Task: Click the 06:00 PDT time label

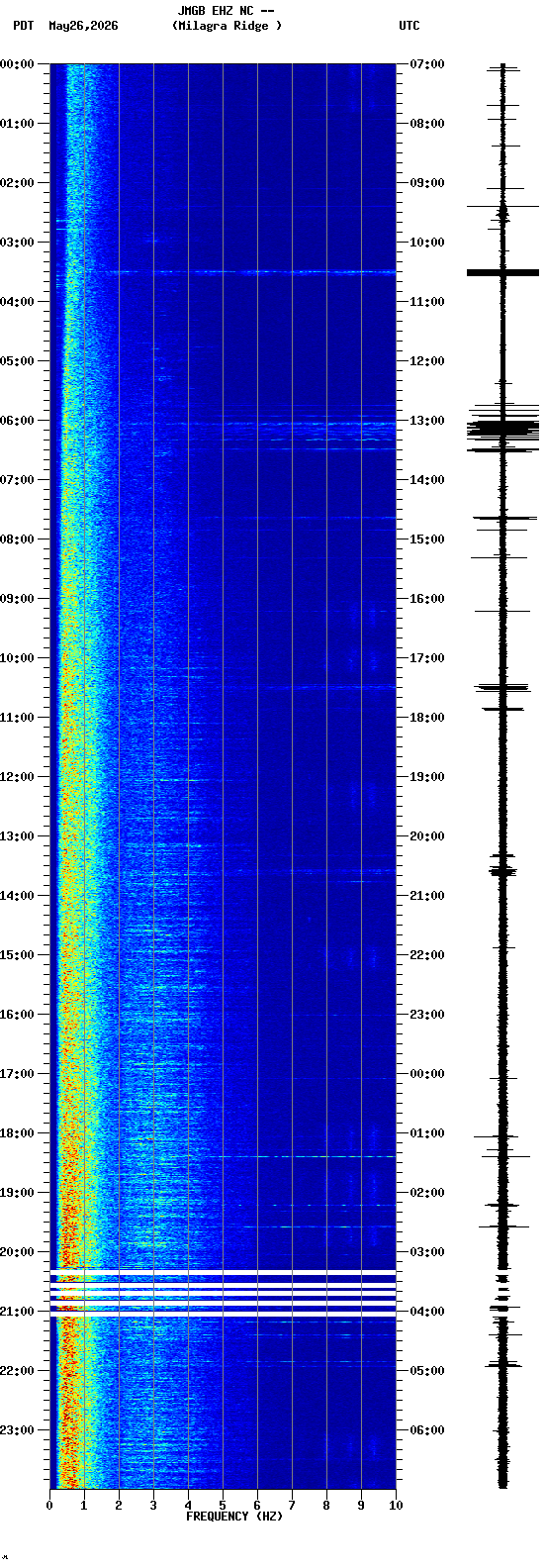Action: click(17, 421)
